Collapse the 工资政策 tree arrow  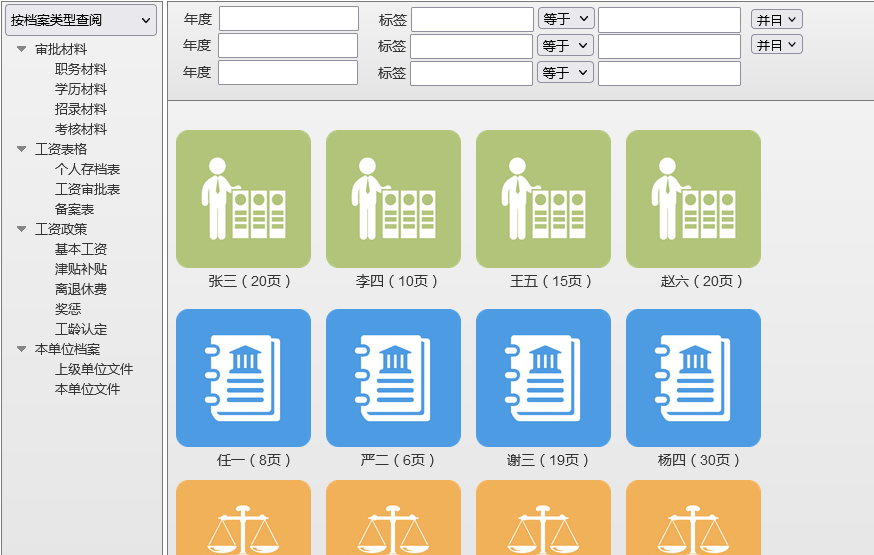pos(21,229)
